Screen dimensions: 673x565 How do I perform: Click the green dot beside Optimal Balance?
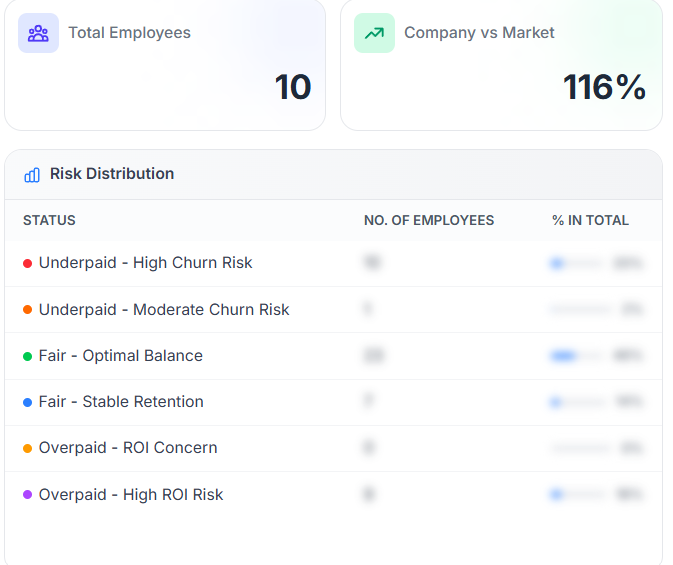point(28,356)
